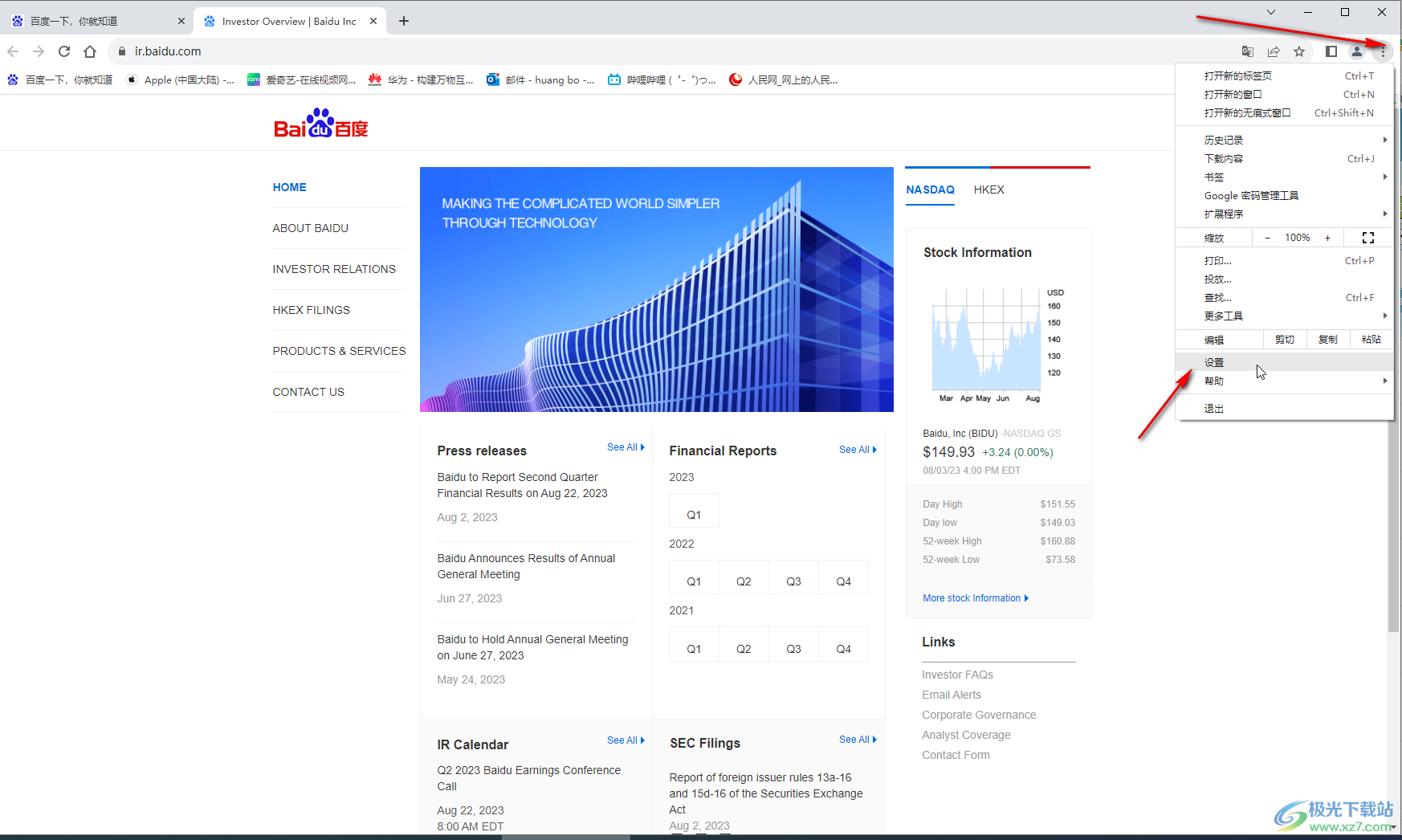1402x840 pixels.
Task: Enter fullscreen via zoom row icon
Action: point(1368,238)
